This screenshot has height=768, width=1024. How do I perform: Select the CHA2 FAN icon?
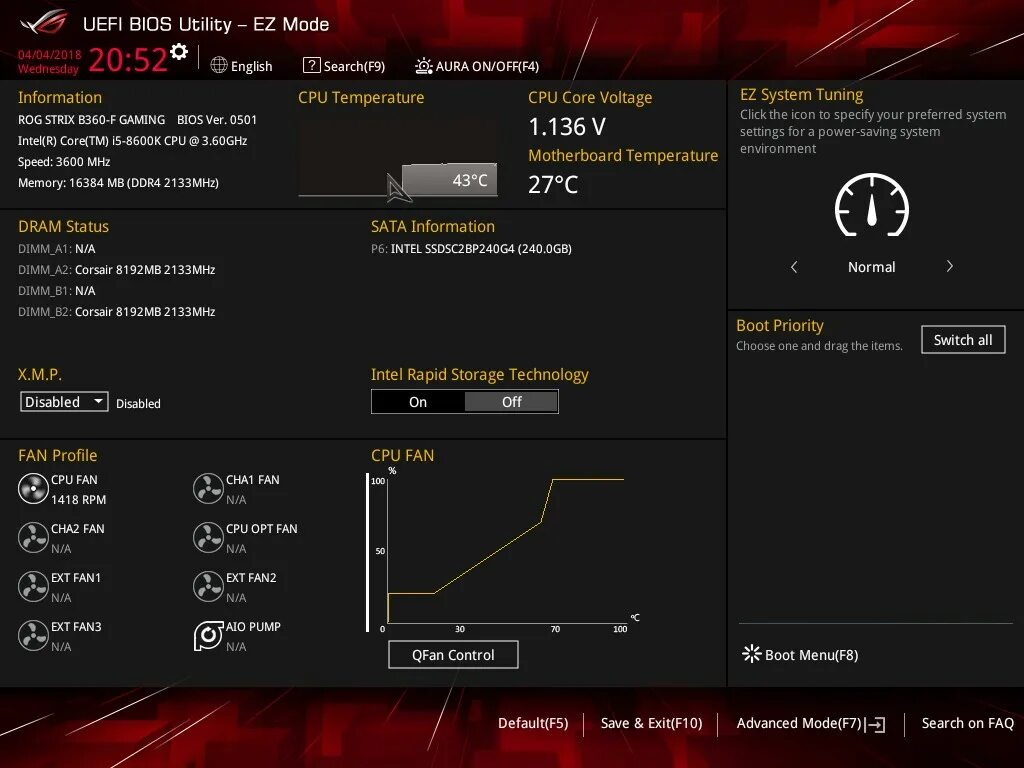(33, 538)
